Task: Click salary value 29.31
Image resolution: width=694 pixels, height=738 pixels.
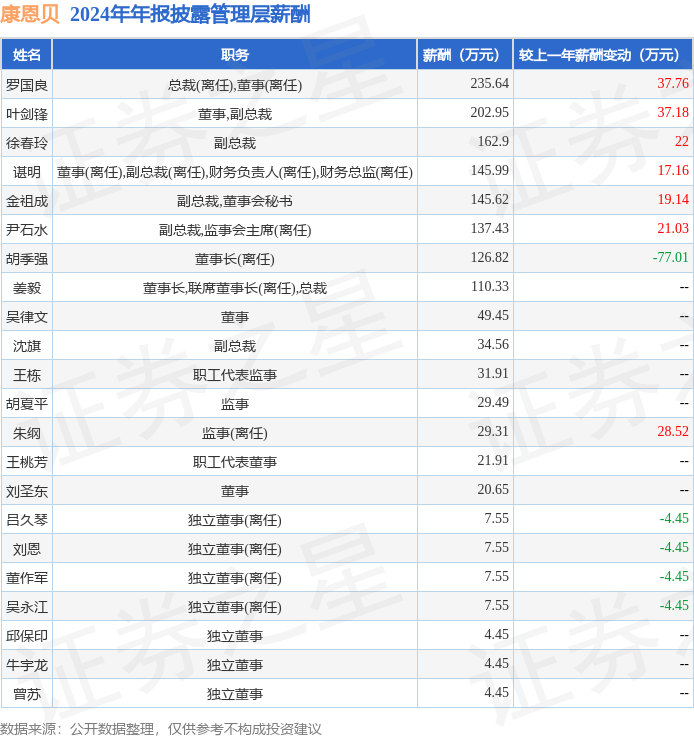Action: [493, 431]
